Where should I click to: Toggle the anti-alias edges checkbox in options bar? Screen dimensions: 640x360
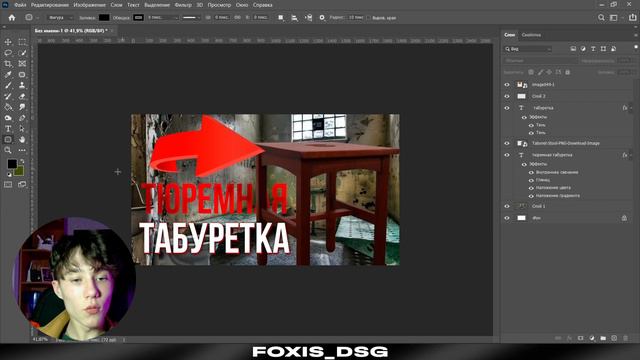369,18
